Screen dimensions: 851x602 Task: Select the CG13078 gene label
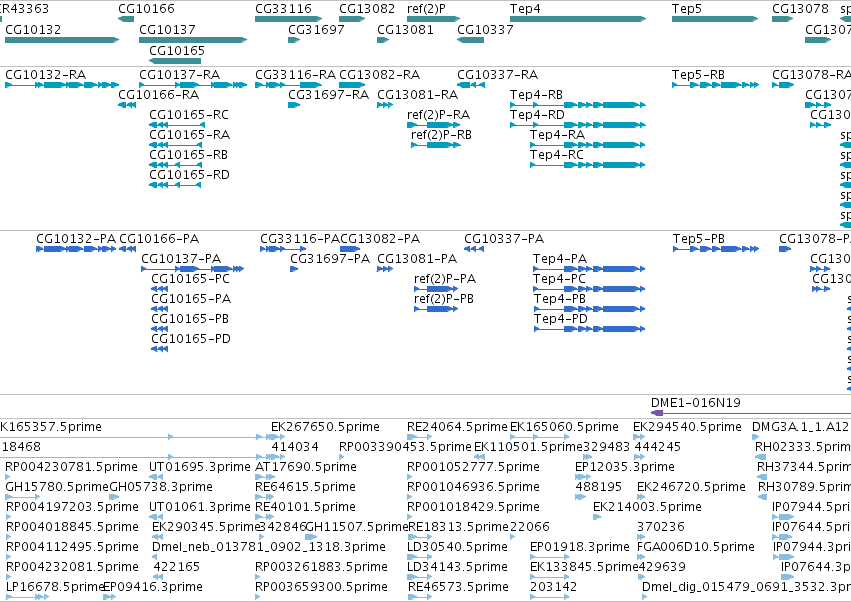click(x=801, y=9)
